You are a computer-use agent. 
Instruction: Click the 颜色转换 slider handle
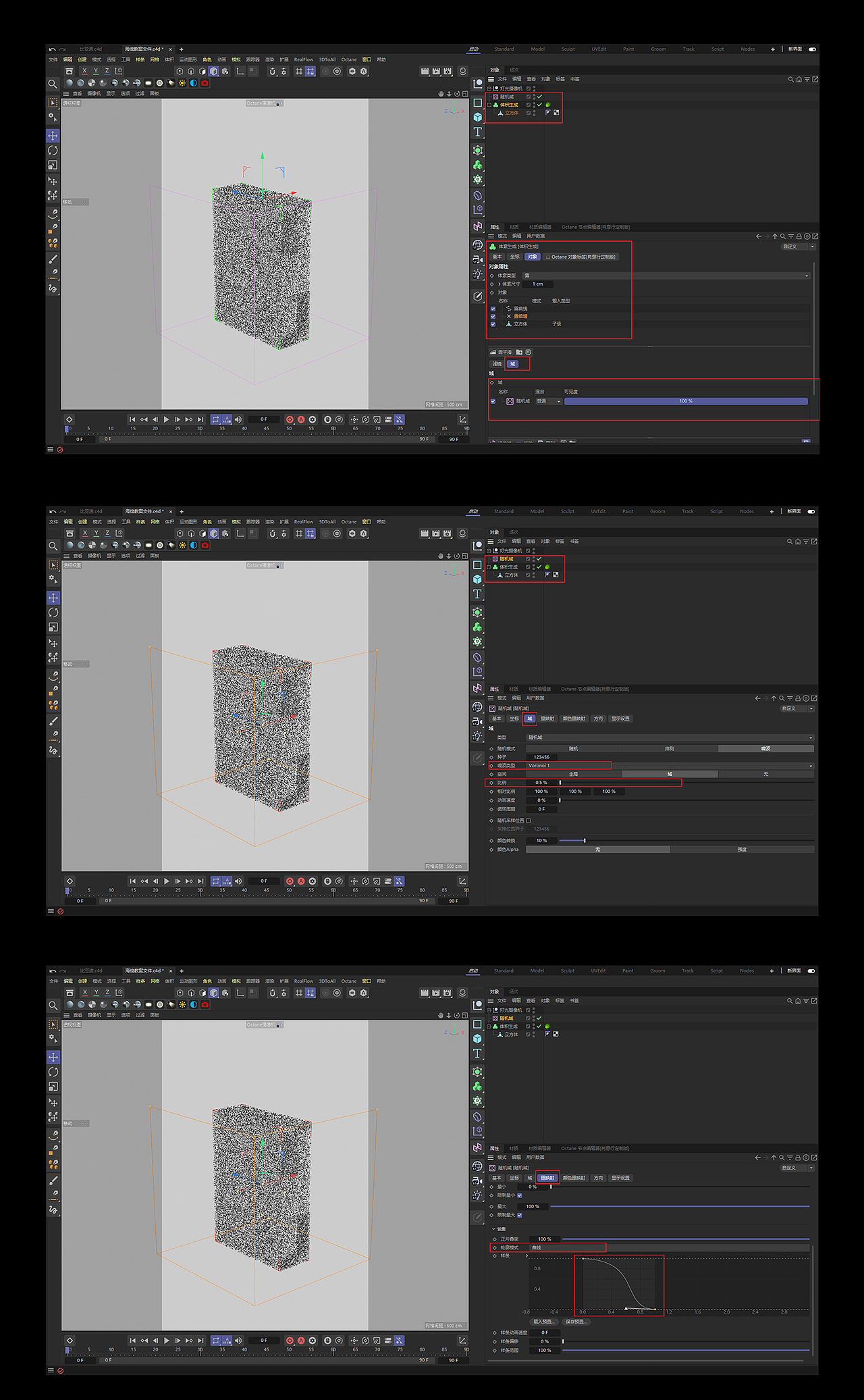coord(585,841)
